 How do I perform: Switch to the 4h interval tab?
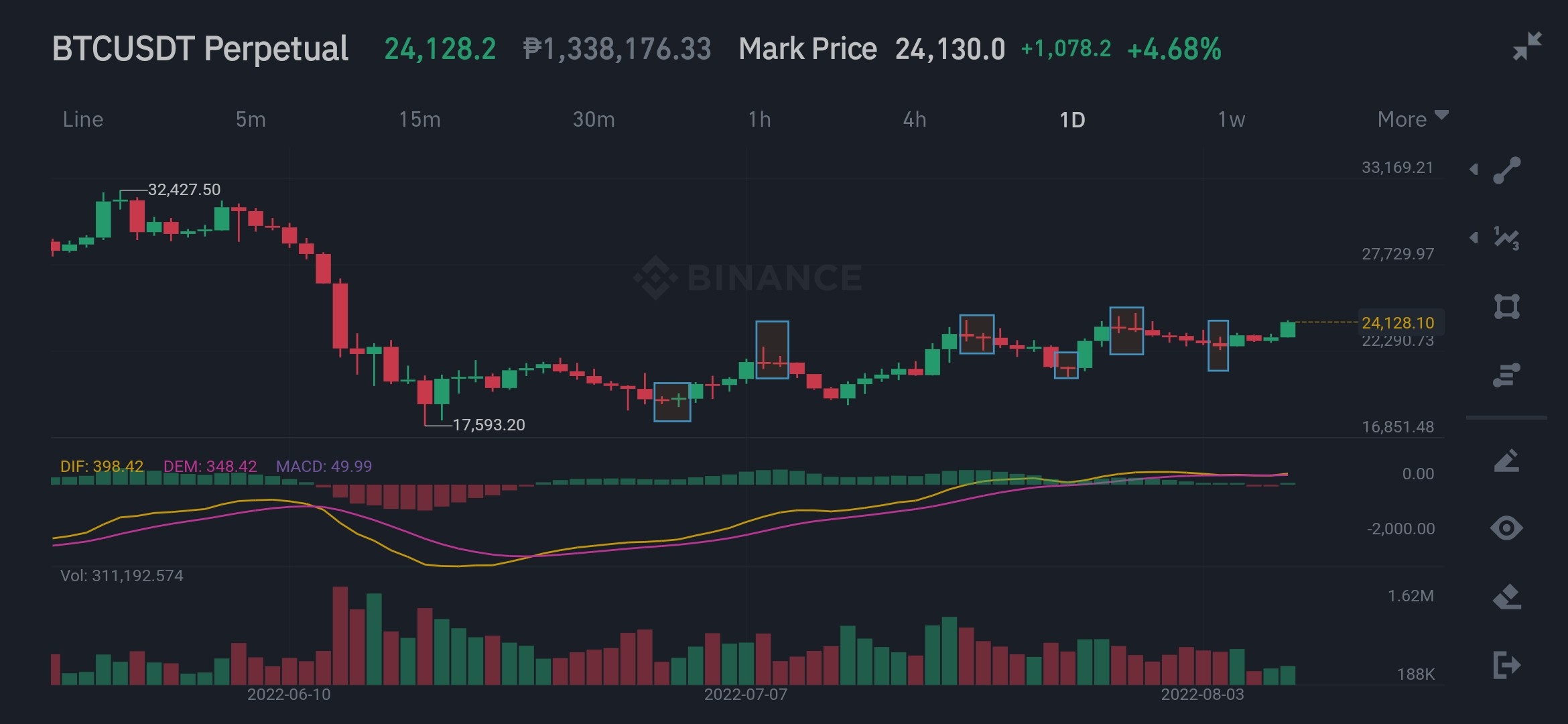[x=915, y=119]
